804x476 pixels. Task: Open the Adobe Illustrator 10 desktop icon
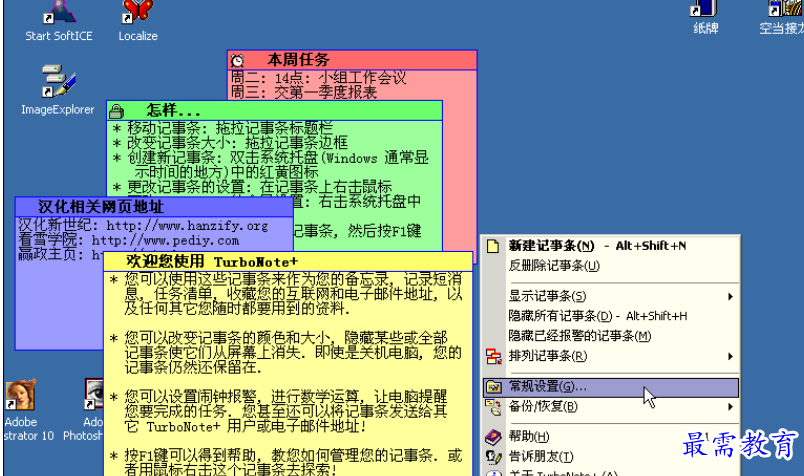pos(22,409)
